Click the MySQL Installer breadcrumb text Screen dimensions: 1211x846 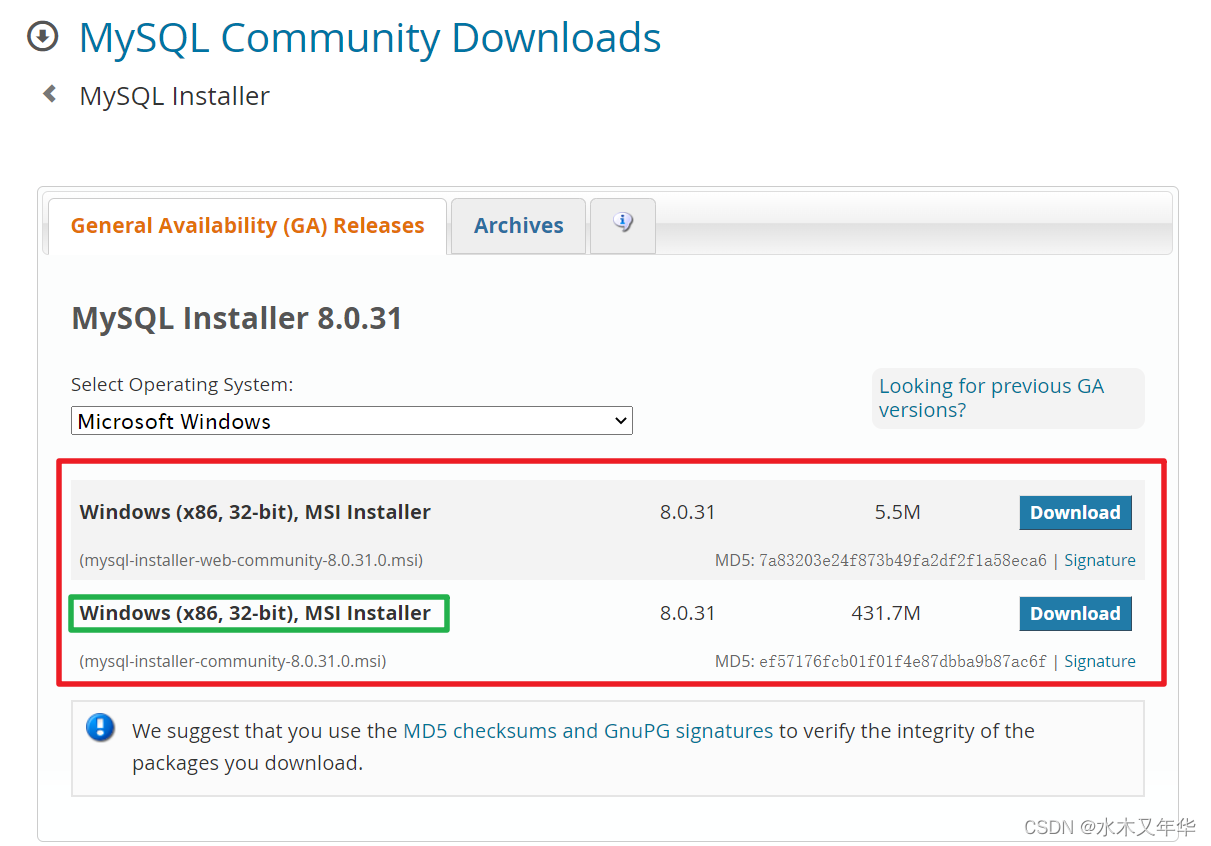click(x=175, y=96)
